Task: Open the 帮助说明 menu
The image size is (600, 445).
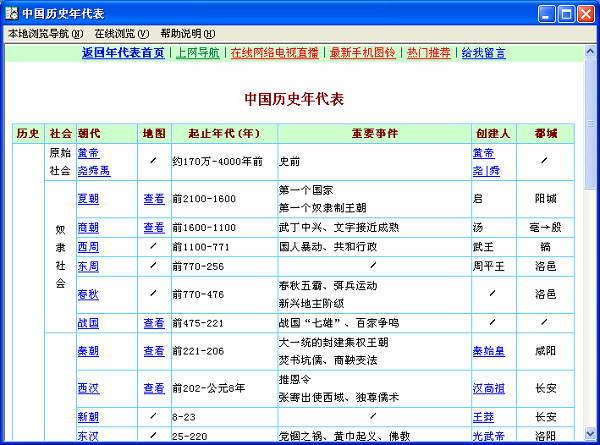Action: pos(188,34)
